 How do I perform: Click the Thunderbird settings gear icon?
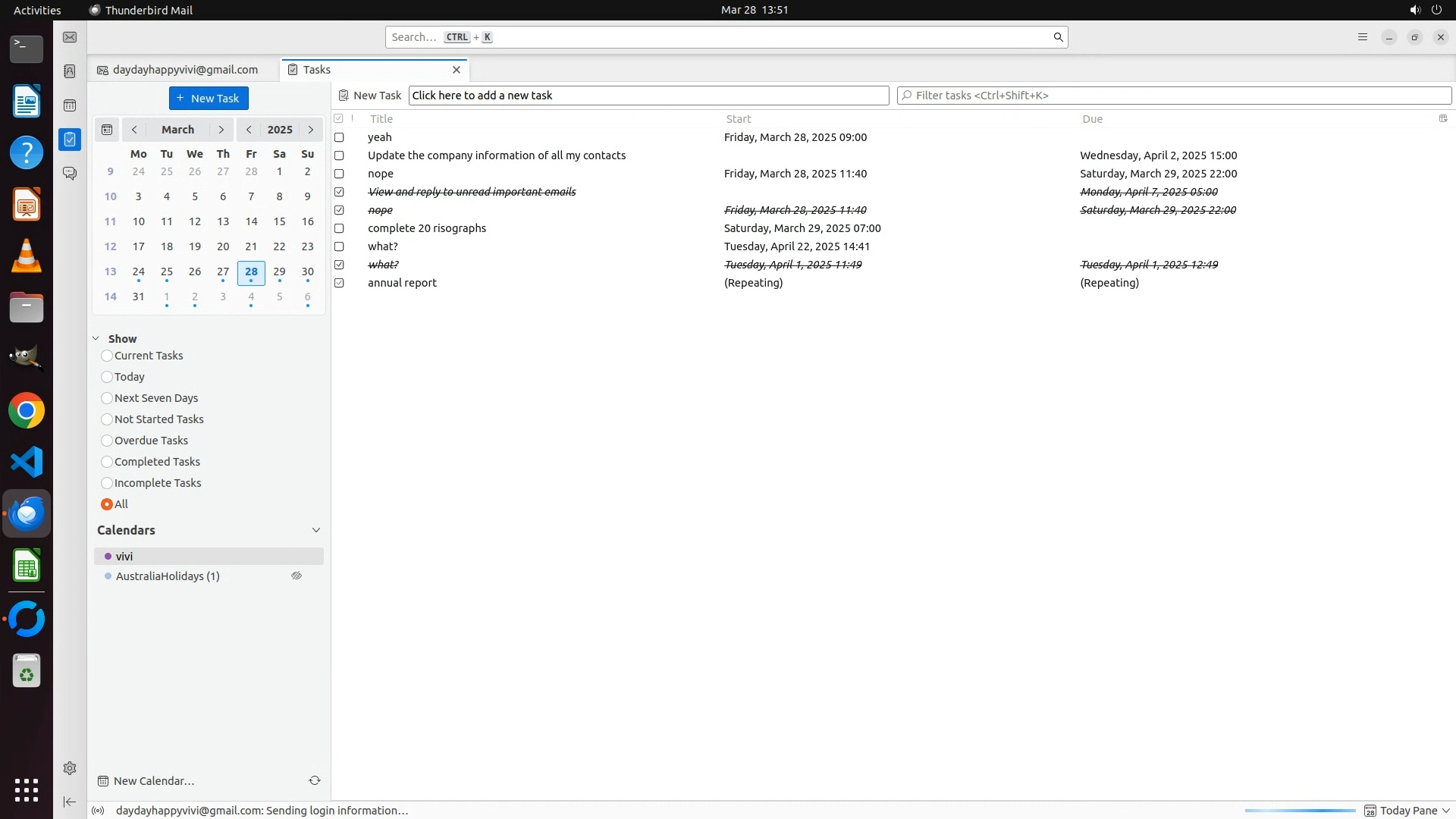(70, 768)
